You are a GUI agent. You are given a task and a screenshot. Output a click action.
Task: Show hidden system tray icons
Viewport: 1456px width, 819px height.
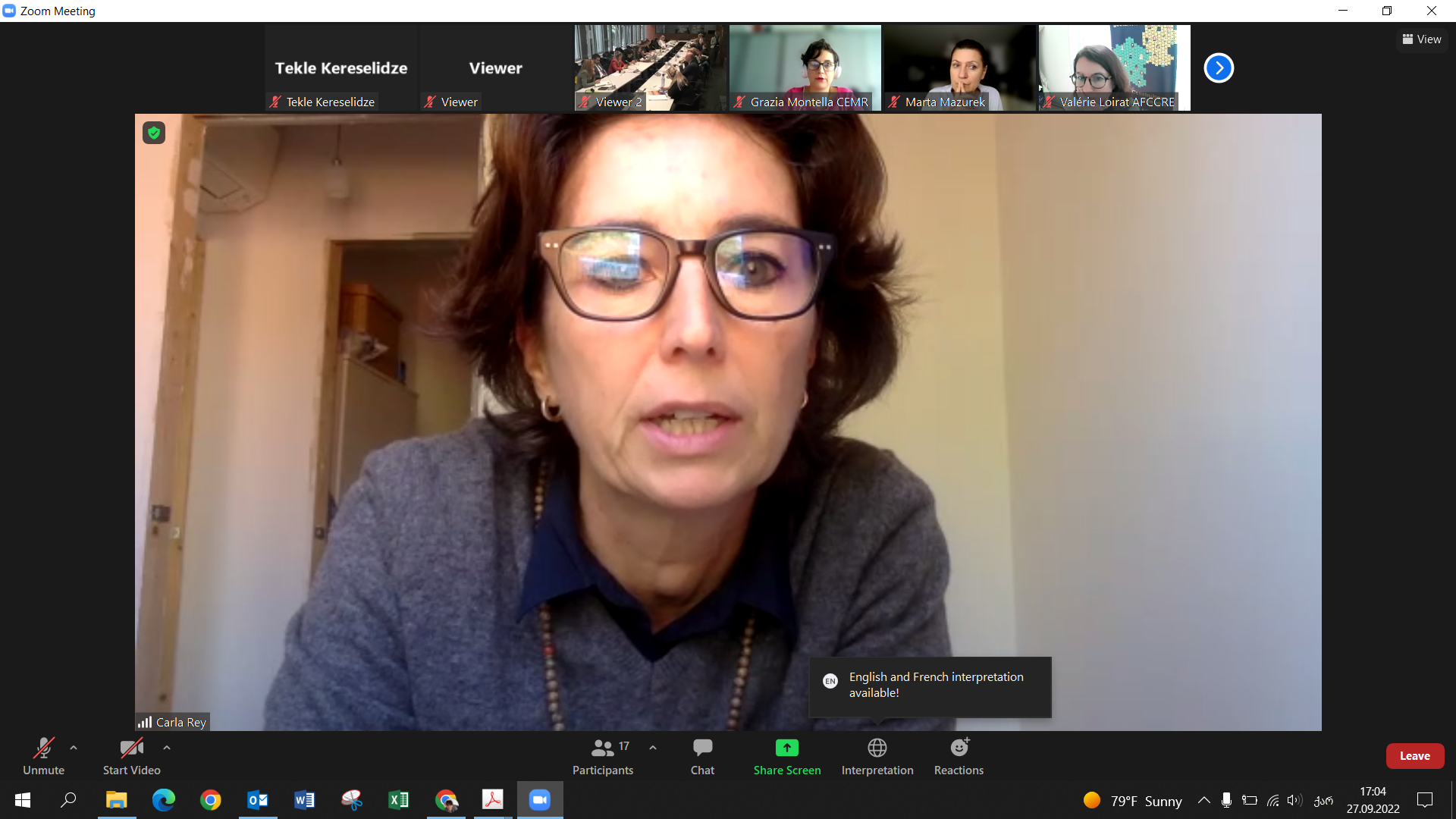click(1203, 800)
